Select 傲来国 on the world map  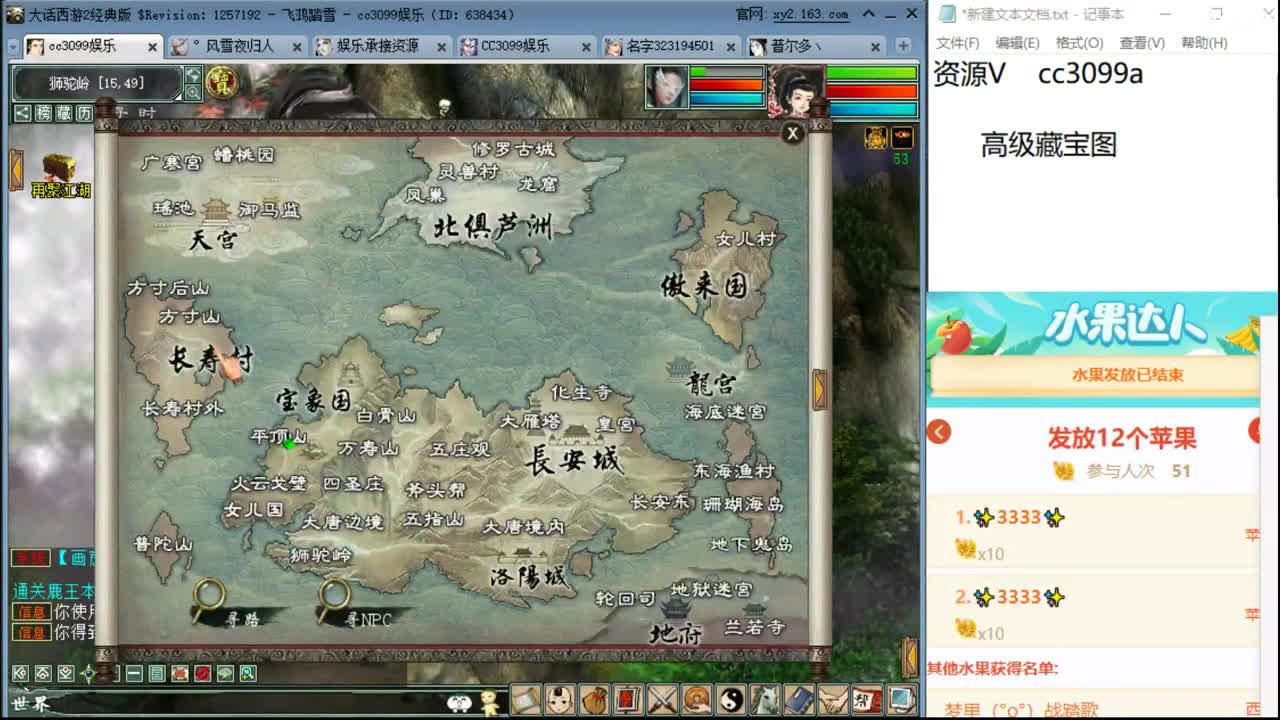[704, 286]
